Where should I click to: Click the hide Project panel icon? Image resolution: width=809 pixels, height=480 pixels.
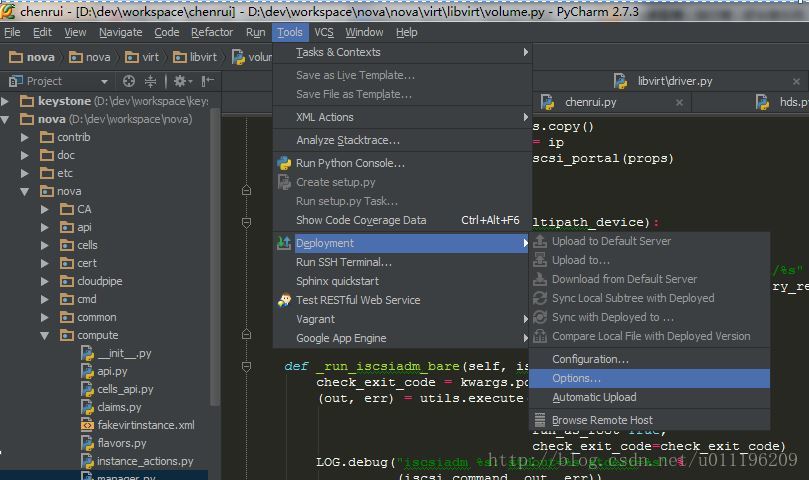tap(207, 81)
